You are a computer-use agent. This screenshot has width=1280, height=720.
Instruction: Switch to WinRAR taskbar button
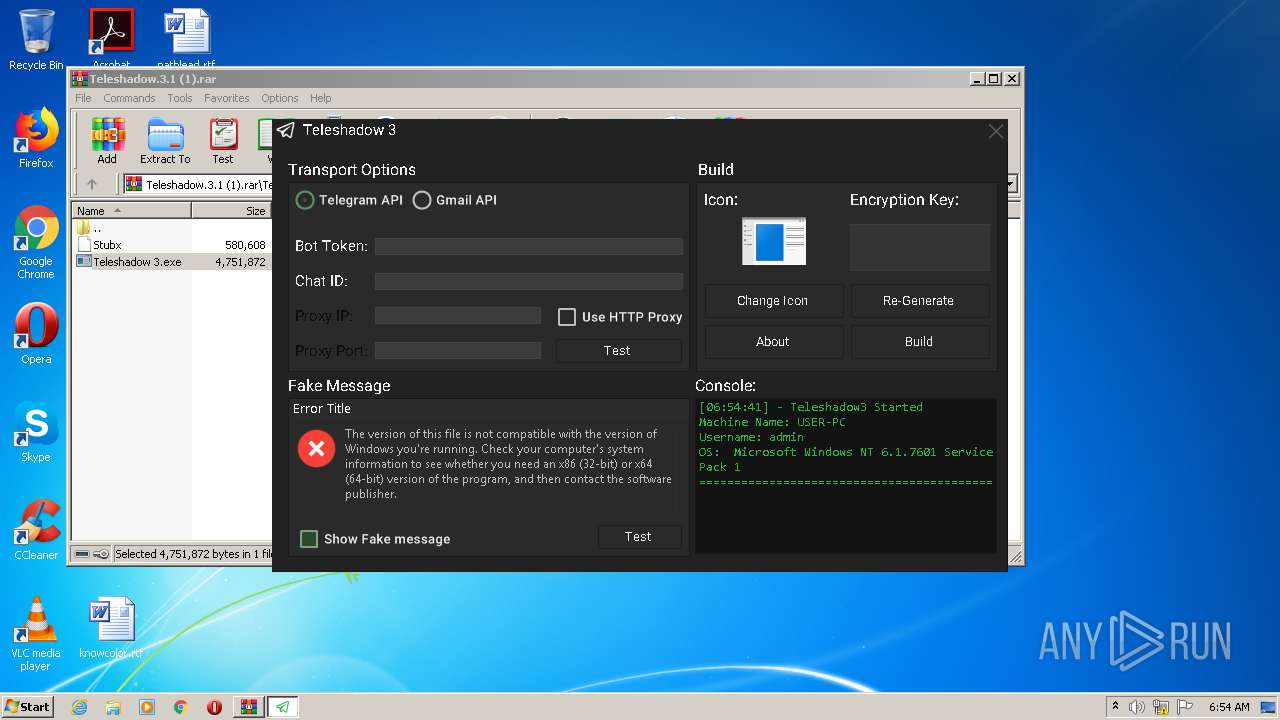248,707
